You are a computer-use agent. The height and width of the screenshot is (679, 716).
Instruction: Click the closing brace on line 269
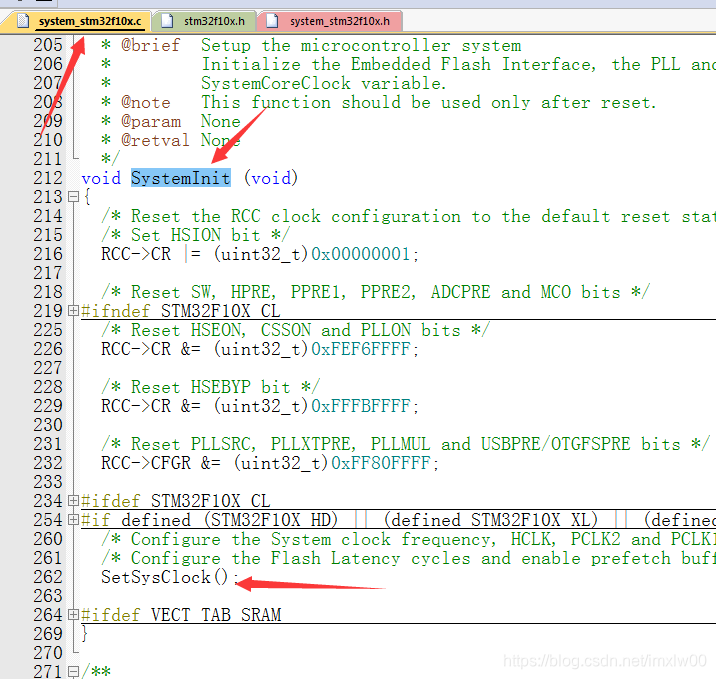[x=84, y=634]
